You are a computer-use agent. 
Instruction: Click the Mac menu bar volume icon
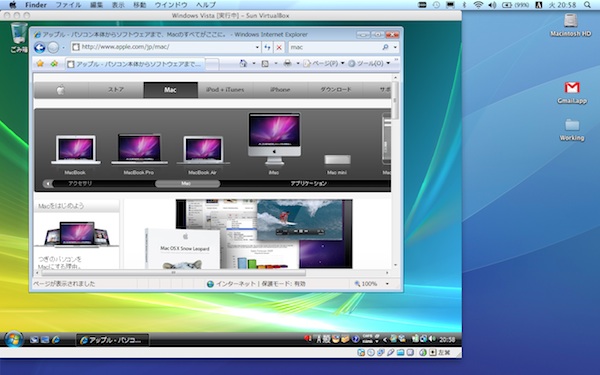pyautogui.click(x=492, y=5)
